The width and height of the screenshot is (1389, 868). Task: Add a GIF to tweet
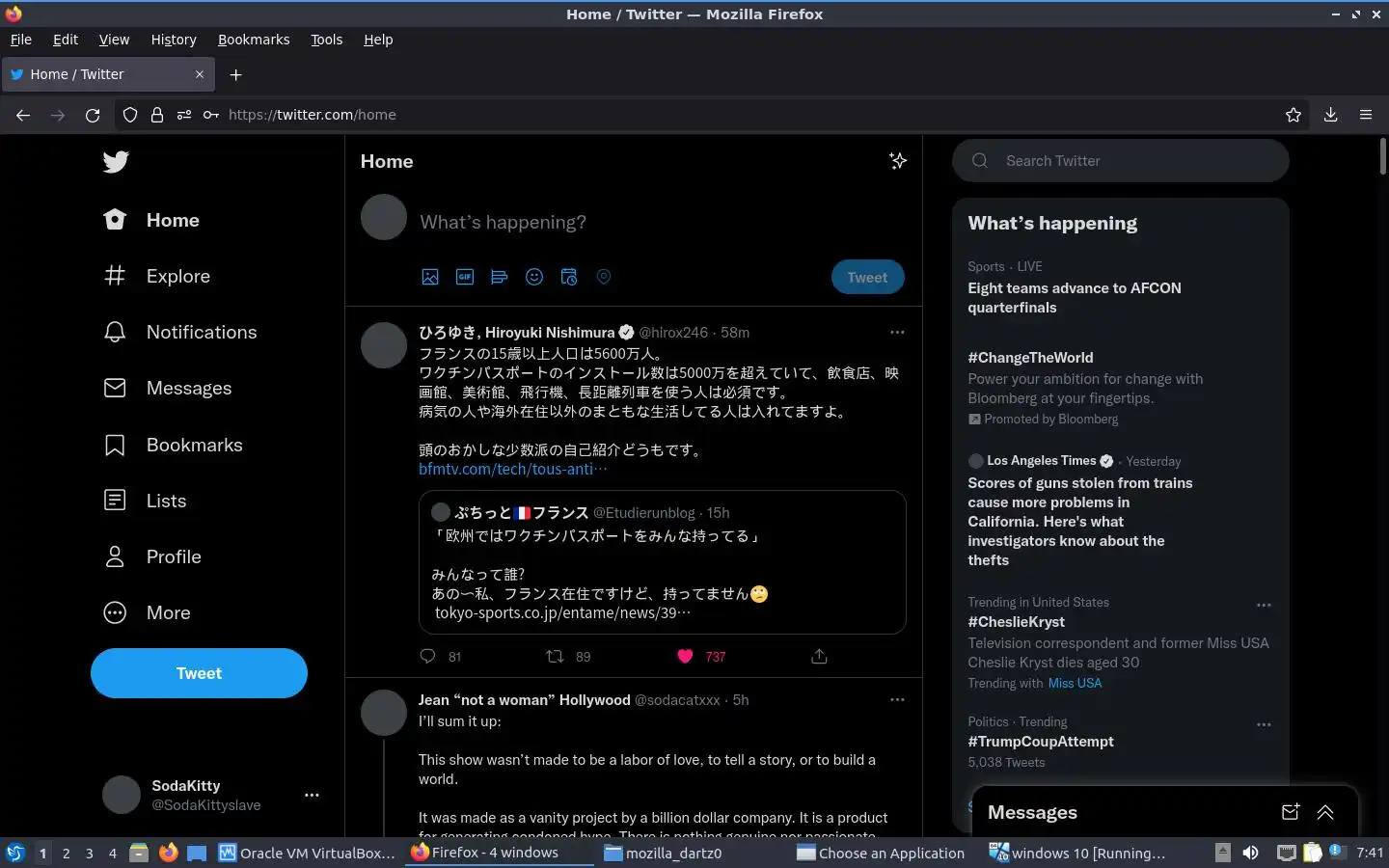click(465, 277)
